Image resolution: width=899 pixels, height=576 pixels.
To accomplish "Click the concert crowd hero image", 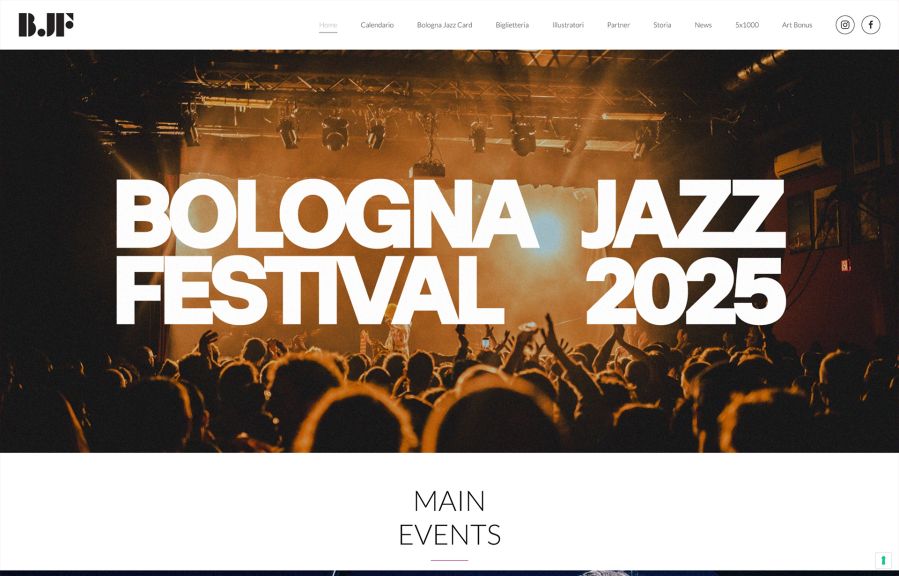I will (450, 390).
